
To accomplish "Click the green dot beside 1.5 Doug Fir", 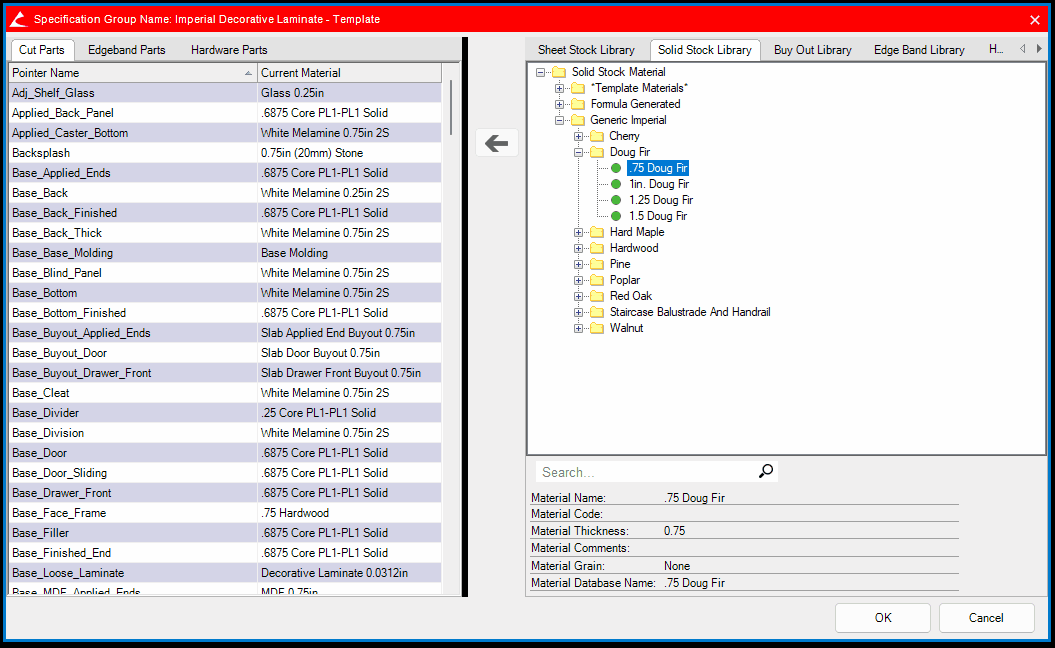I will 616,216.
